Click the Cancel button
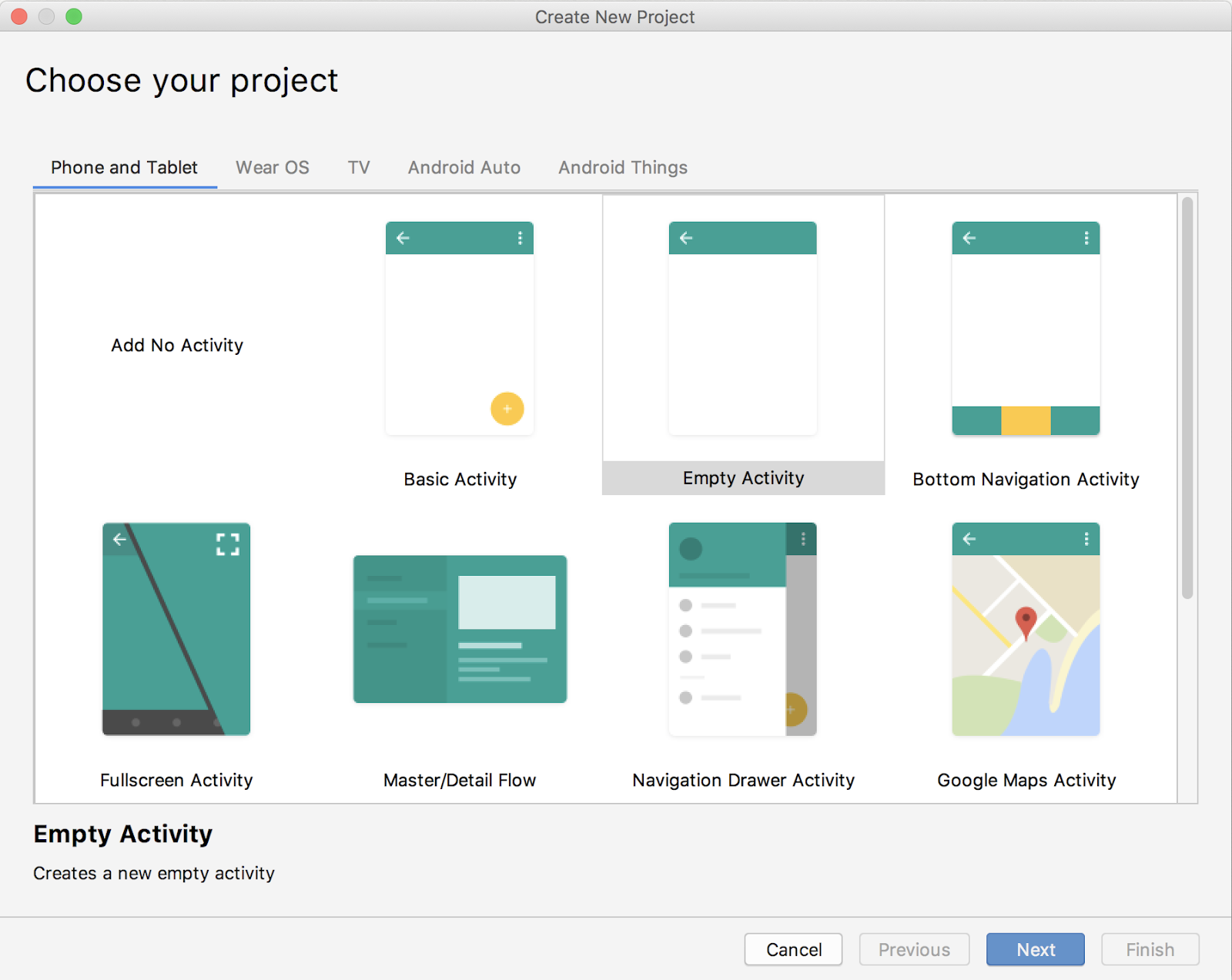 793,949
